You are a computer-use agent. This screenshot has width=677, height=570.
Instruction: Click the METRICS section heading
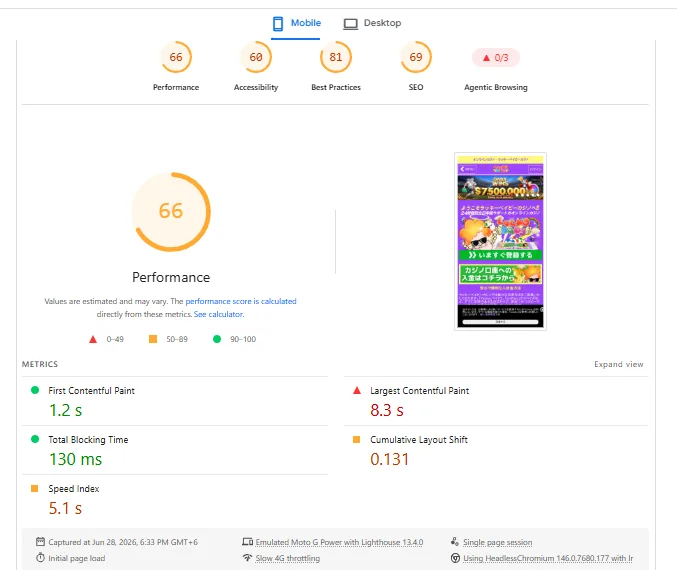pos(40,364)
